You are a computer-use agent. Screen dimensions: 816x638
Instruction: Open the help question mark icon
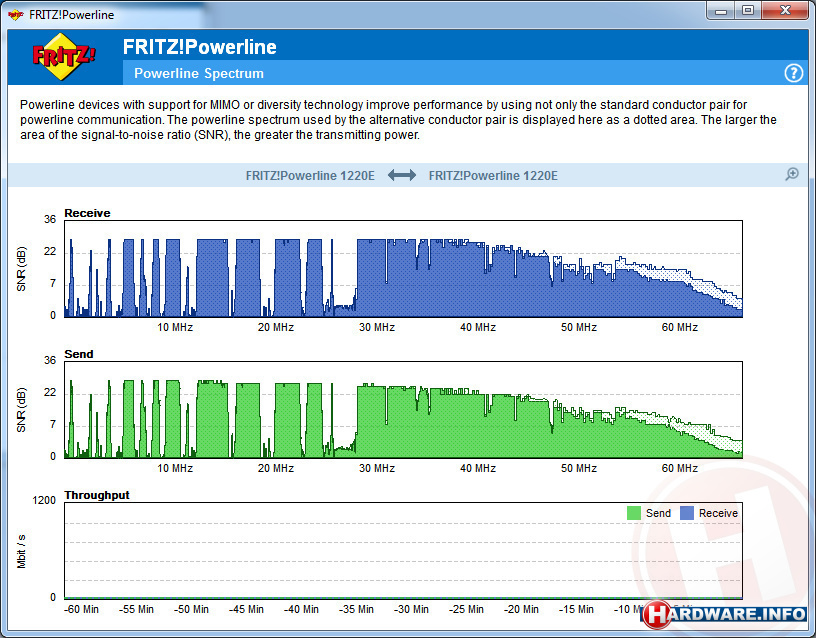click(793, 73)
